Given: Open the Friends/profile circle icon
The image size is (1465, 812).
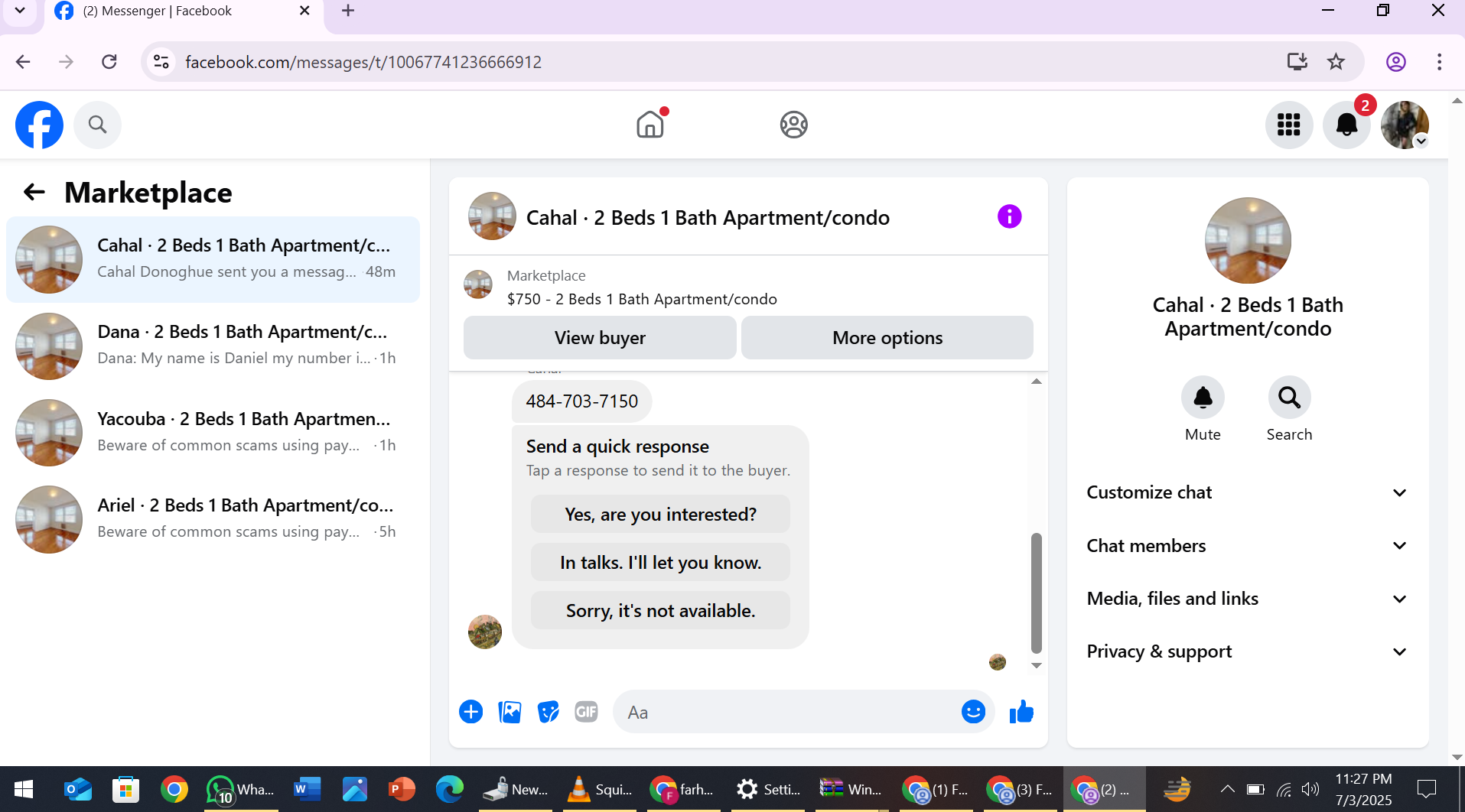Looking at the screenshot, I should point(794,124).
